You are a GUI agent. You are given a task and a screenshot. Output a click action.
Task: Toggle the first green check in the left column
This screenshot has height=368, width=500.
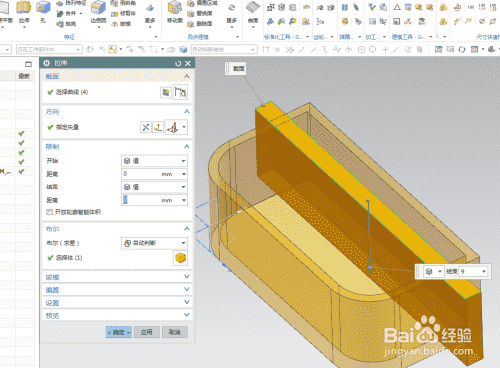[x=21, y=133]
